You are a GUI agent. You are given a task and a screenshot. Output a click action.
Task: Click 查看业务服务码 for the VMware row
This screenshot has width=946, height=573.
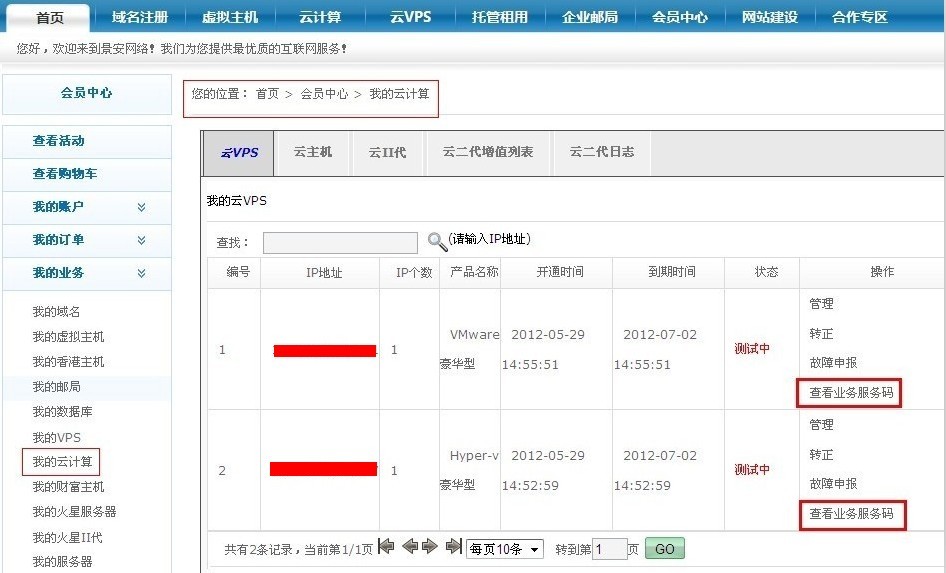(x=851, y=393)
